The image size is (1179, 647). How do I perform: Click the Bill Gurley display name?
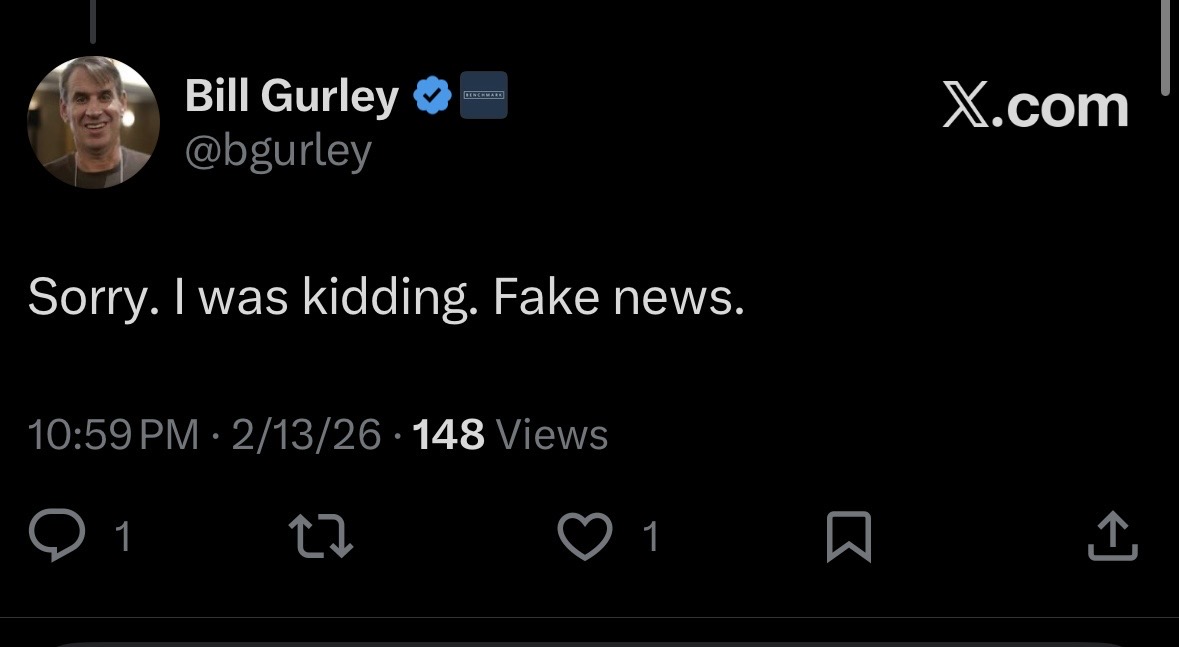coord(292,96)
